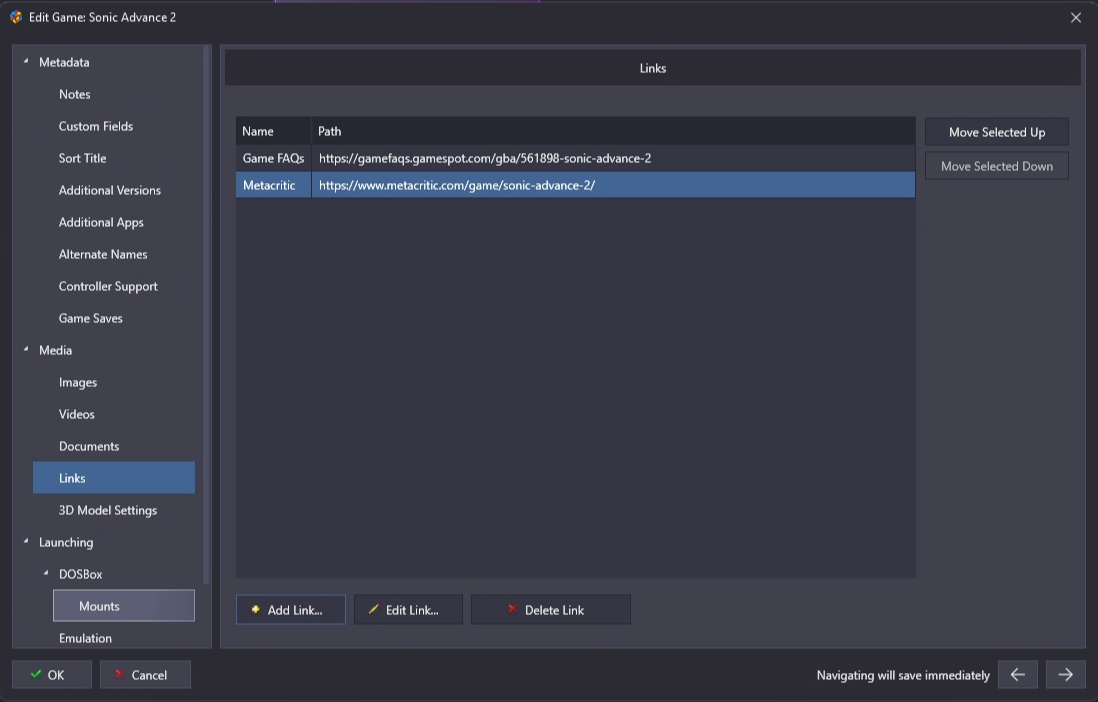Select the metacritic.com URL cell

(x=613, y=185)
